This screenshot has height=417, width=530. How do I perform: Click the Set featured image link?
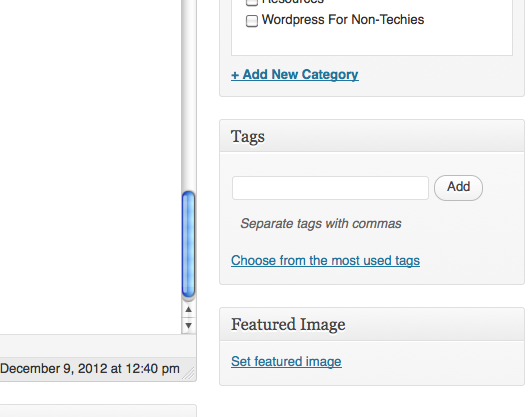(x=286, y=362)
